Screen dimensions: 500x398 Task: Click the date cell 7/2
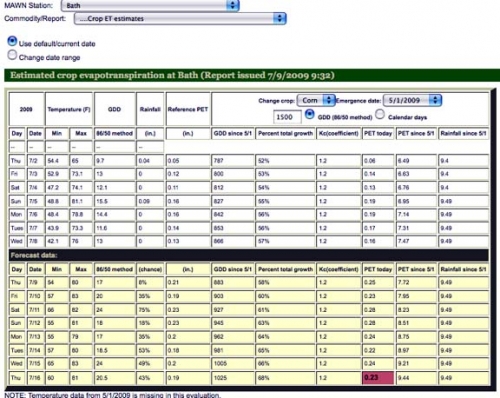(35, 161)
